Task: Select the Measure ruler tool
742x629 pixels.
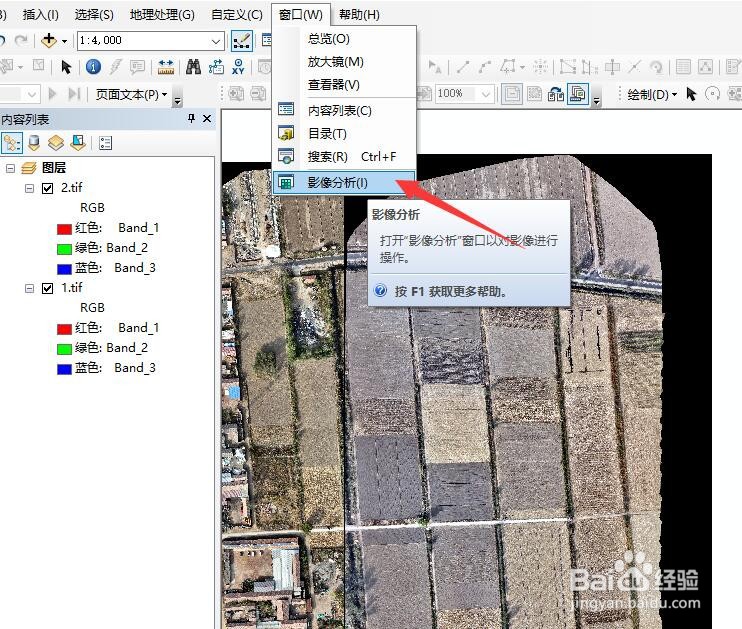Action: [166, 67]
